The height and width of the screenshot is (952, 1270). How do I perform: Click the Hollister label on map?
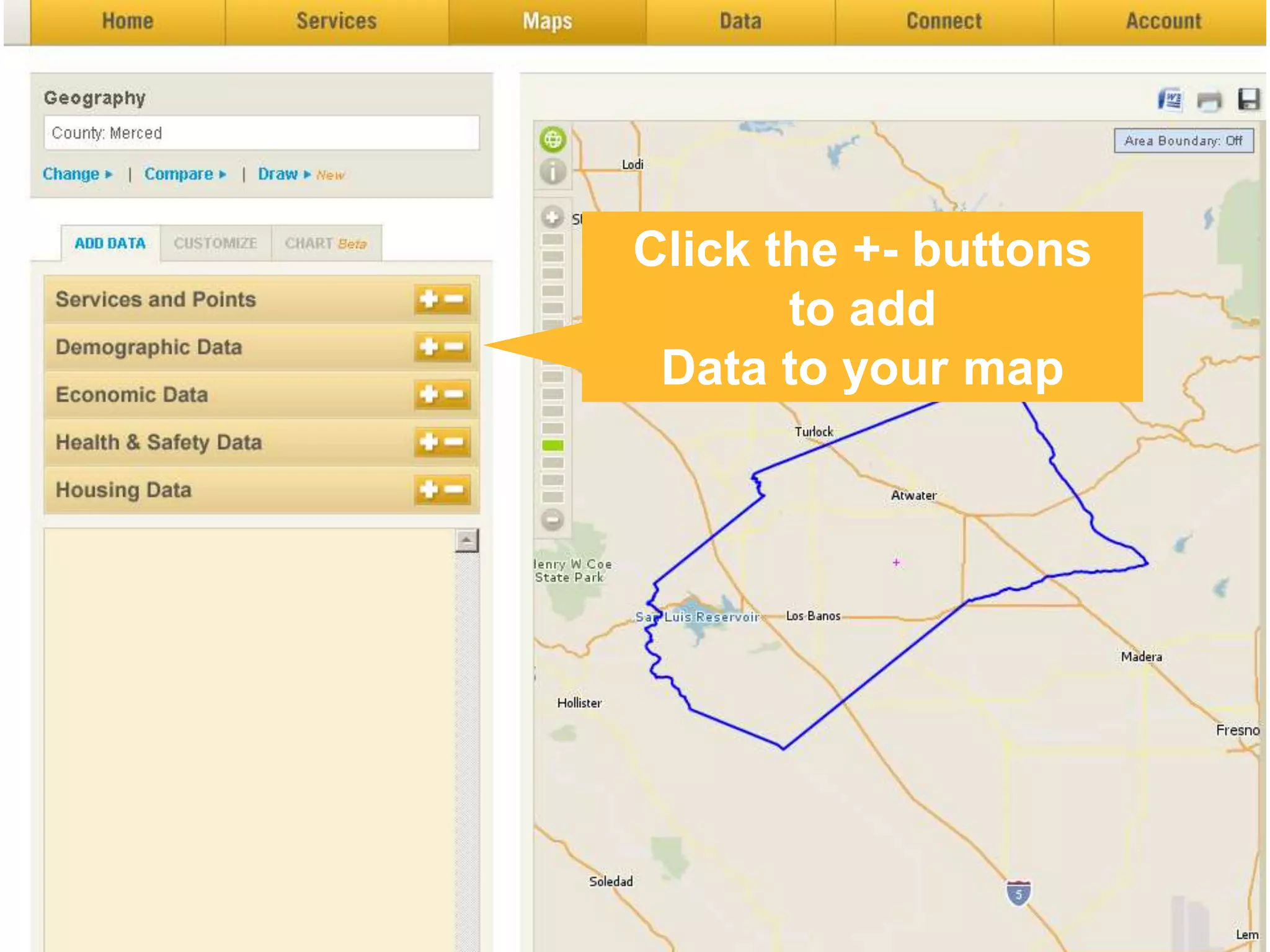coord(579,703)
